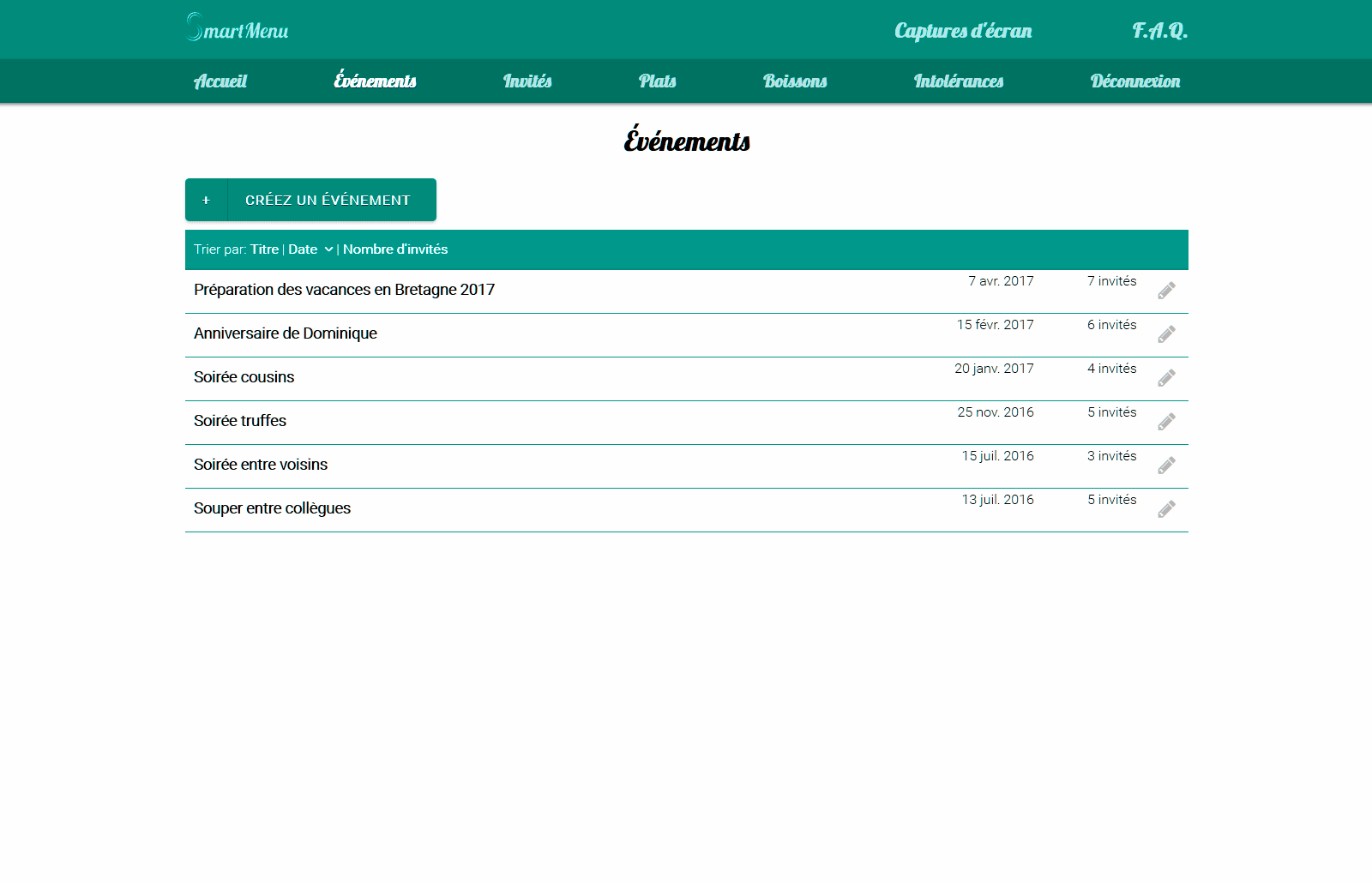Image resolution: width=1372 pixels, height=883 pixels.
Task: Click pencil icon for Soirée truffes
Action: [1166, 422]
